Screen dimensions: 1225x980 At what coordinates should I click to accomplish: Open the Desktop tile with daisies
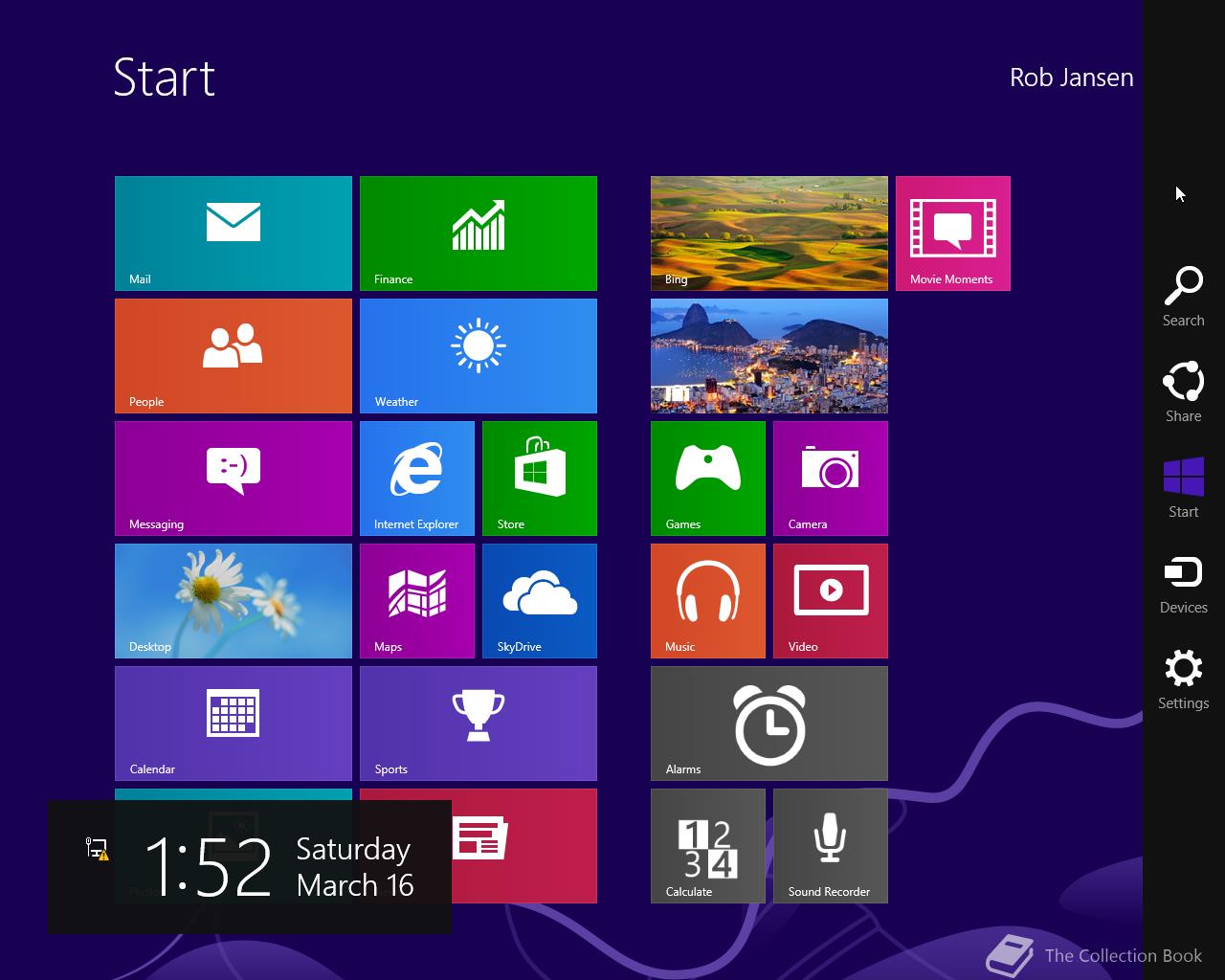point(234,601)
